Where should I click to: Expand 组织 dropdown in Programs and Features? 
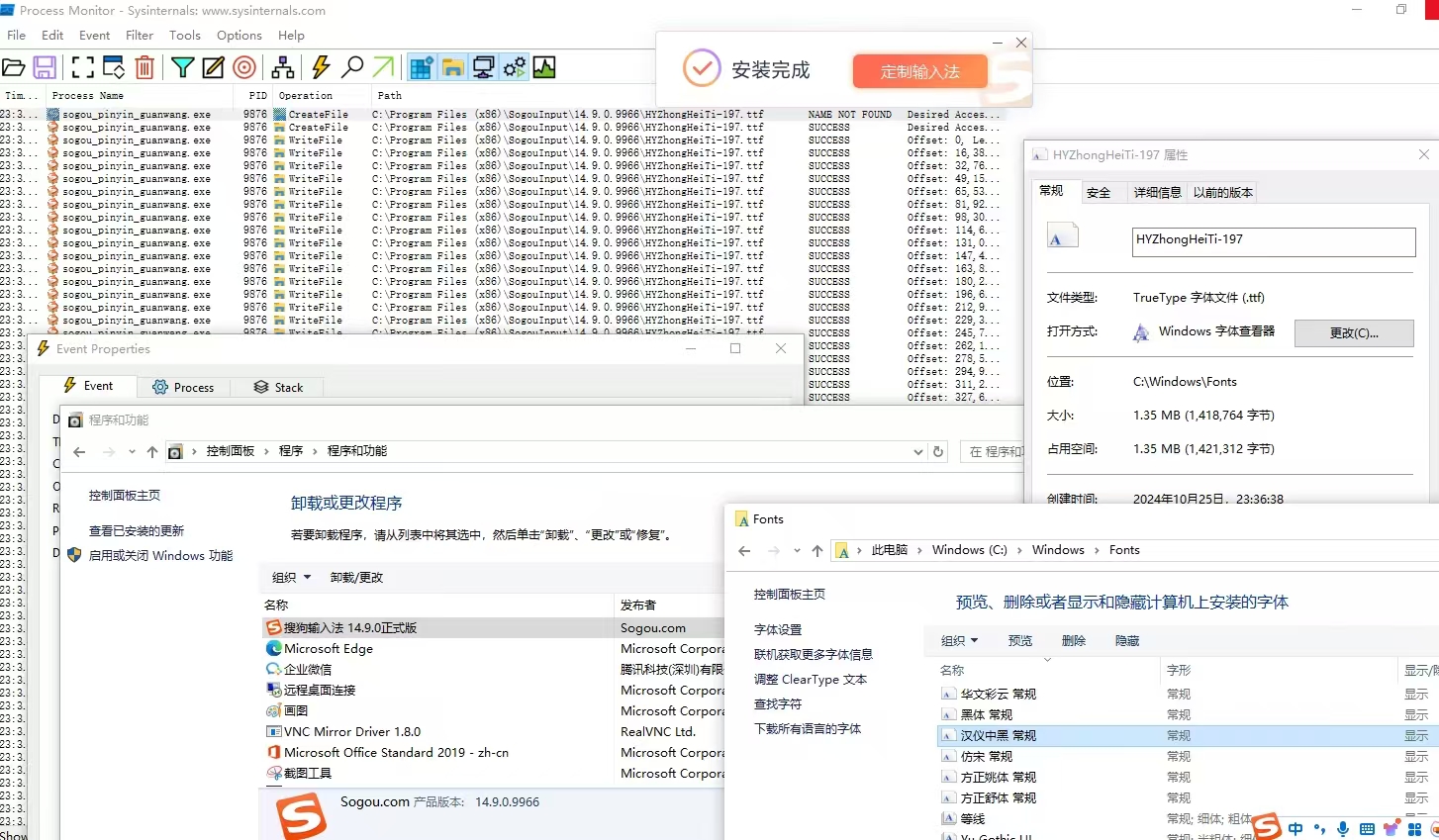pyautogui.click(x=291, y=577)
